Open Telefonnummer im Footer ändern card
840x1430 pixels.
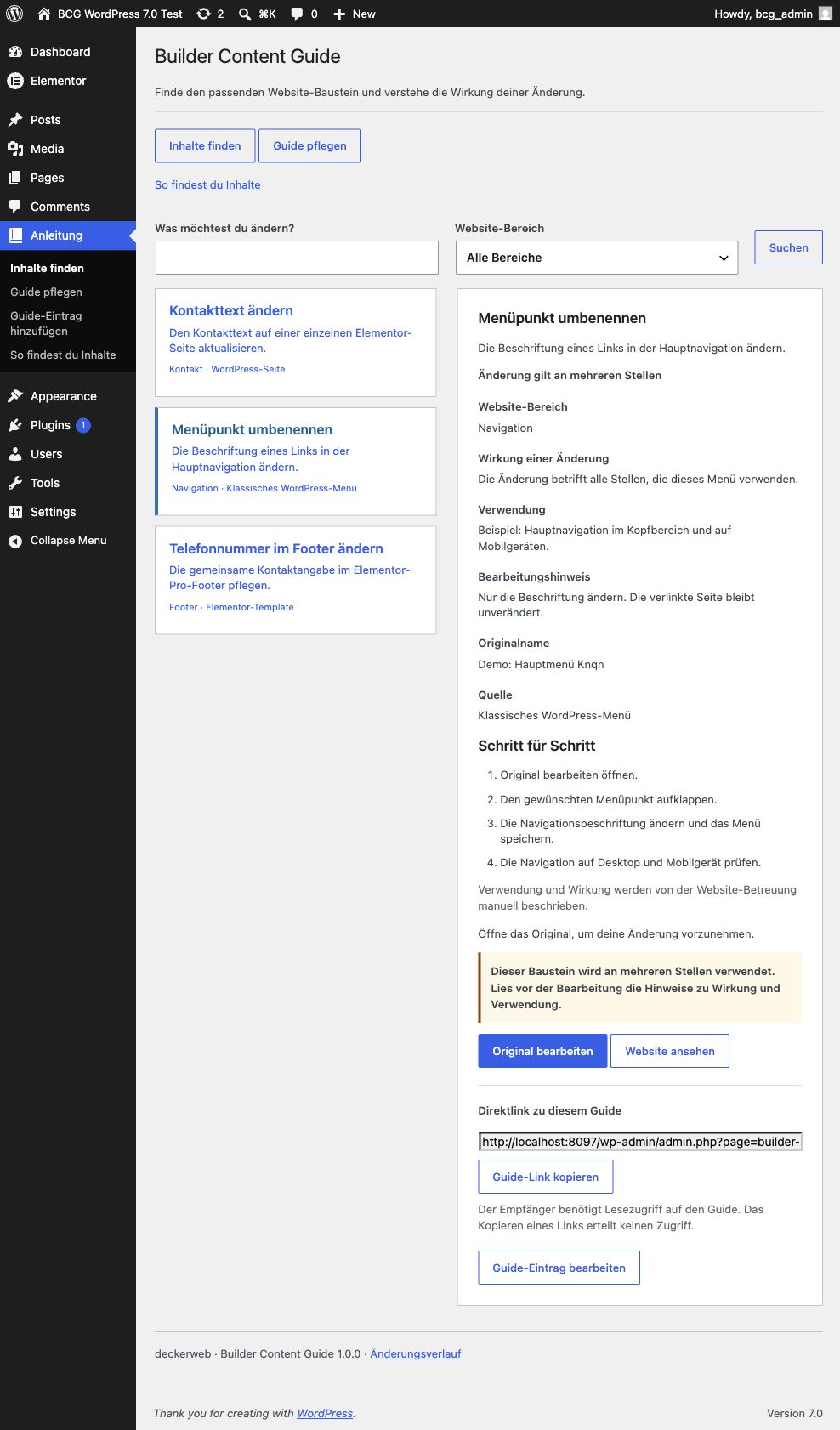click(295, 580)
